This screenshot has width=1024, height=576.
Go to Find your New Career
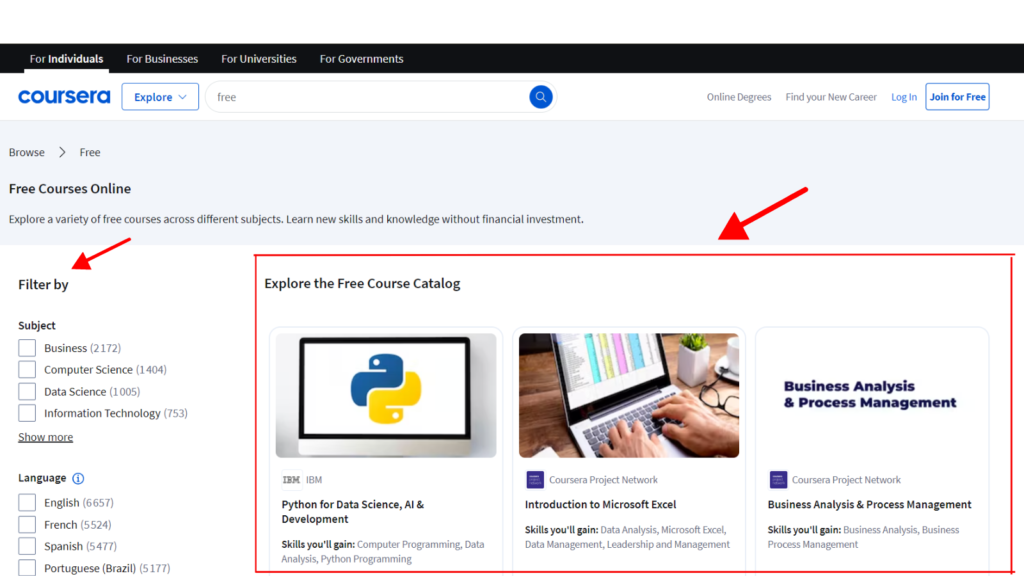(831, 97)
